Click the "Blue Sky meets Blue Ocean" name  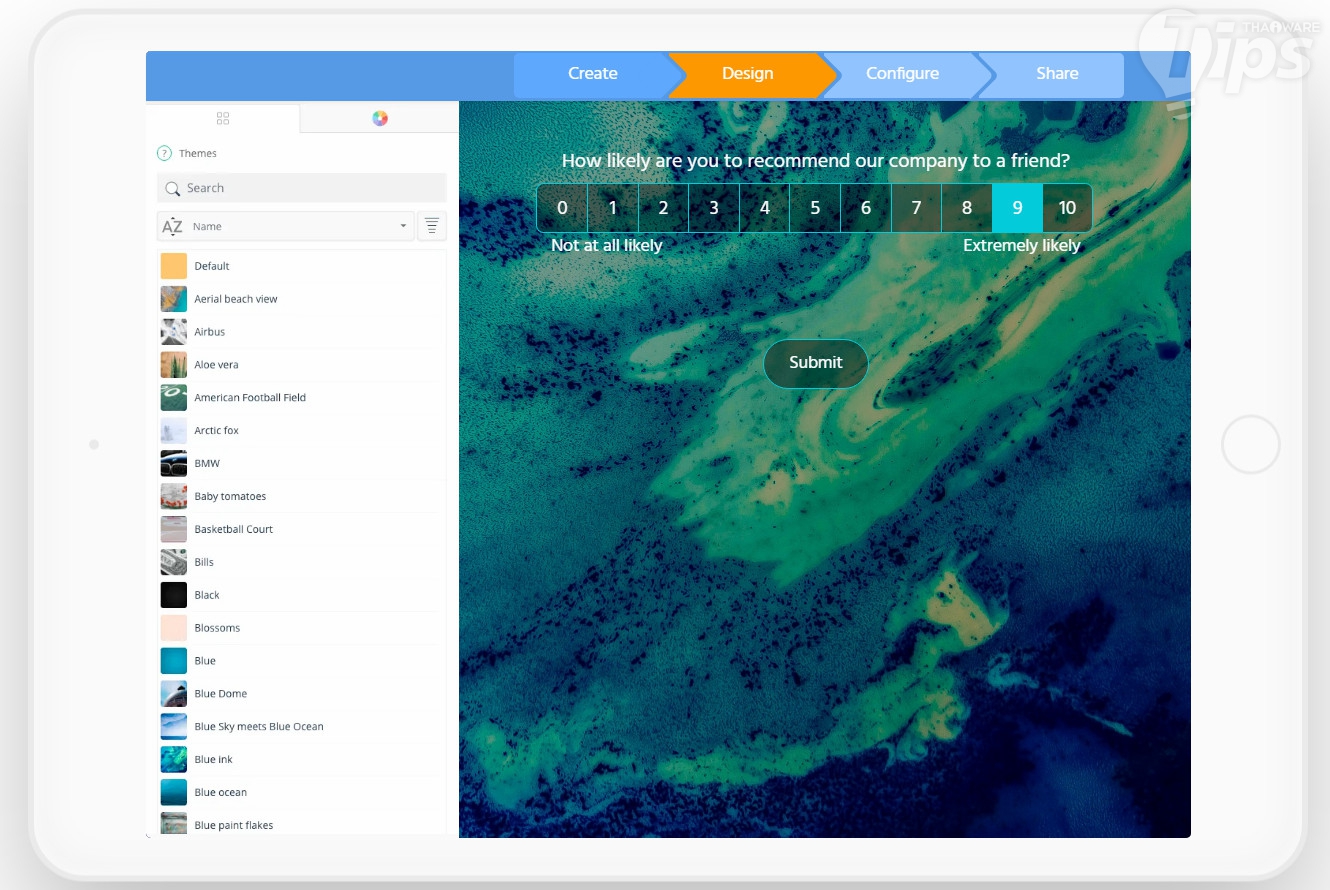(259, 727)
